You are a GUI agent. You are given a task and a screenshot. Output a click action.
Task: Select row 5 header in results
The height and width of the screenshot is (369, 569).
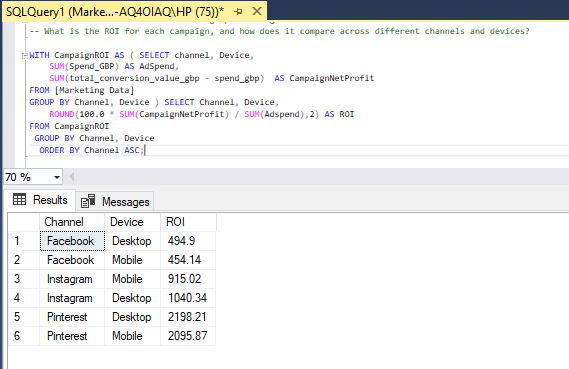click(24, 317)
